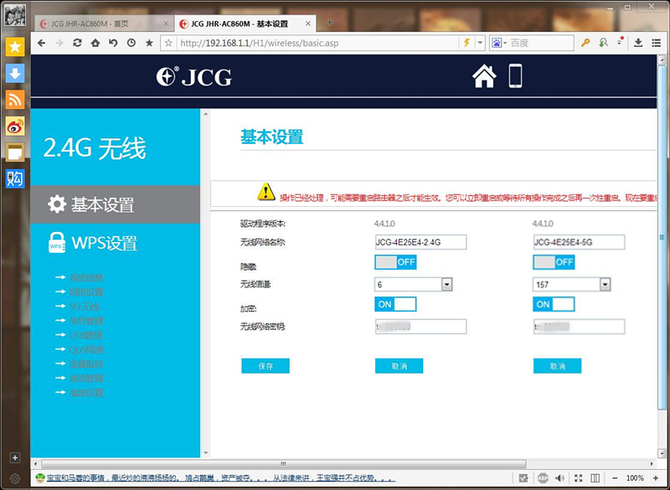Toggle 5G hidden SSID OFF switch

click(x=553, y=262)
